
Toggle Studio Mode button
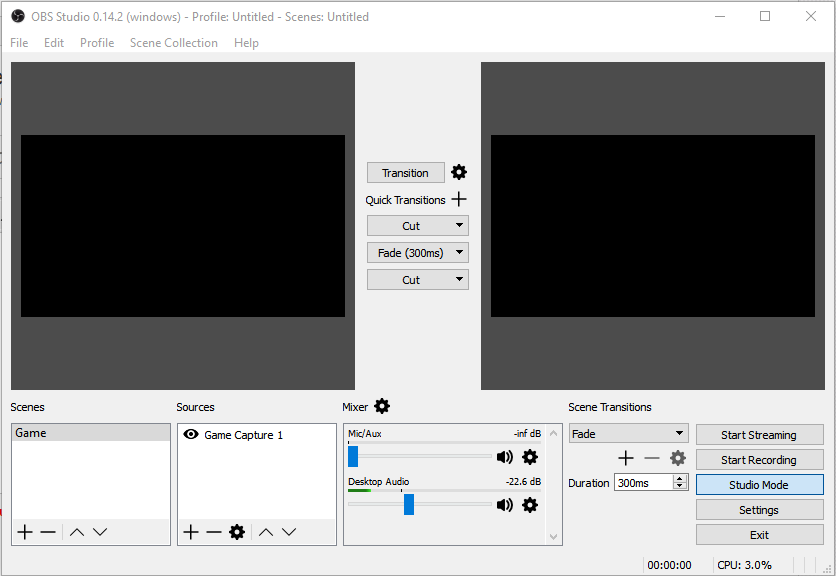pyautogui.click(x=759, y=485)
